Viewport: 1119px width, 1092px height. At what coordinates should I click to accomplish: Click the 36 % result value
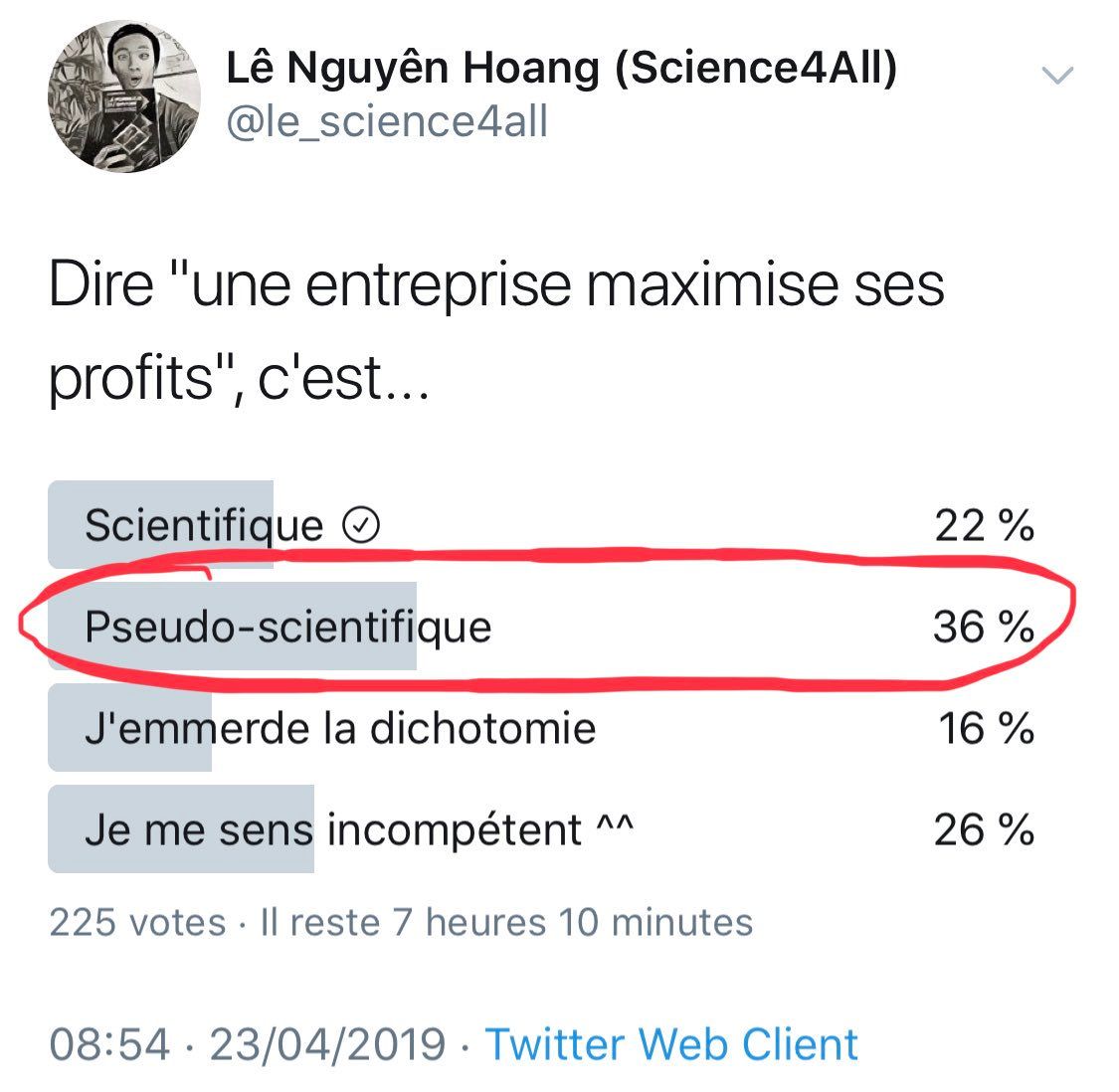tap(983, 627)
